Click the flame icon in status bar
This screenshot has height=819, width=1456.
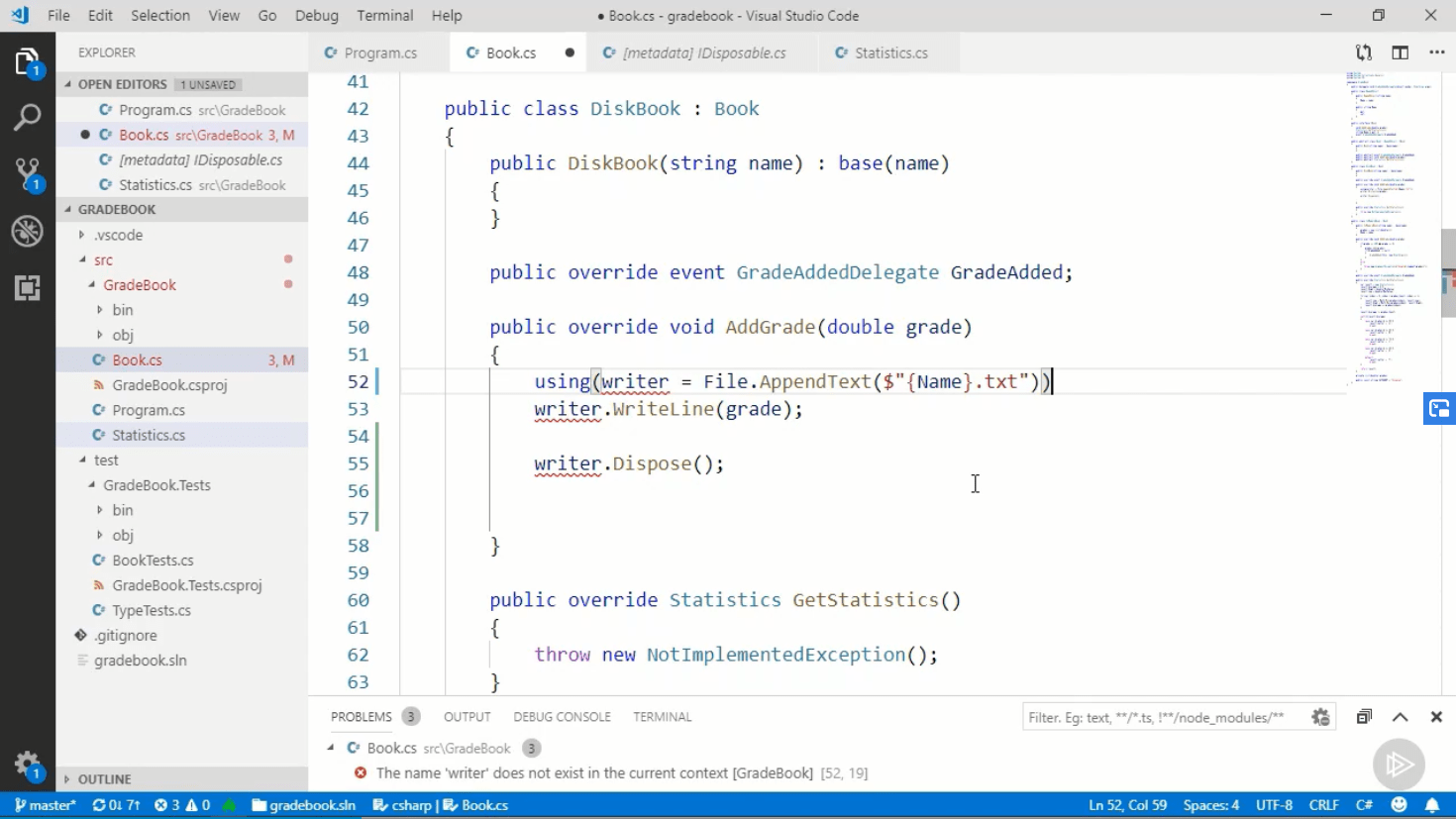pos(230,805)
